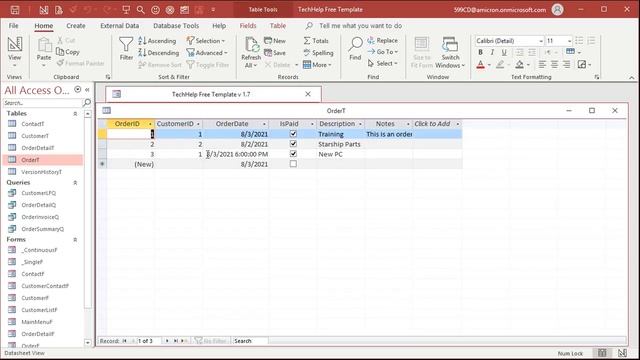Click Replace in Find group
Image resolution: width=640 pixels, height=360 pixels.
coord(382,40)
